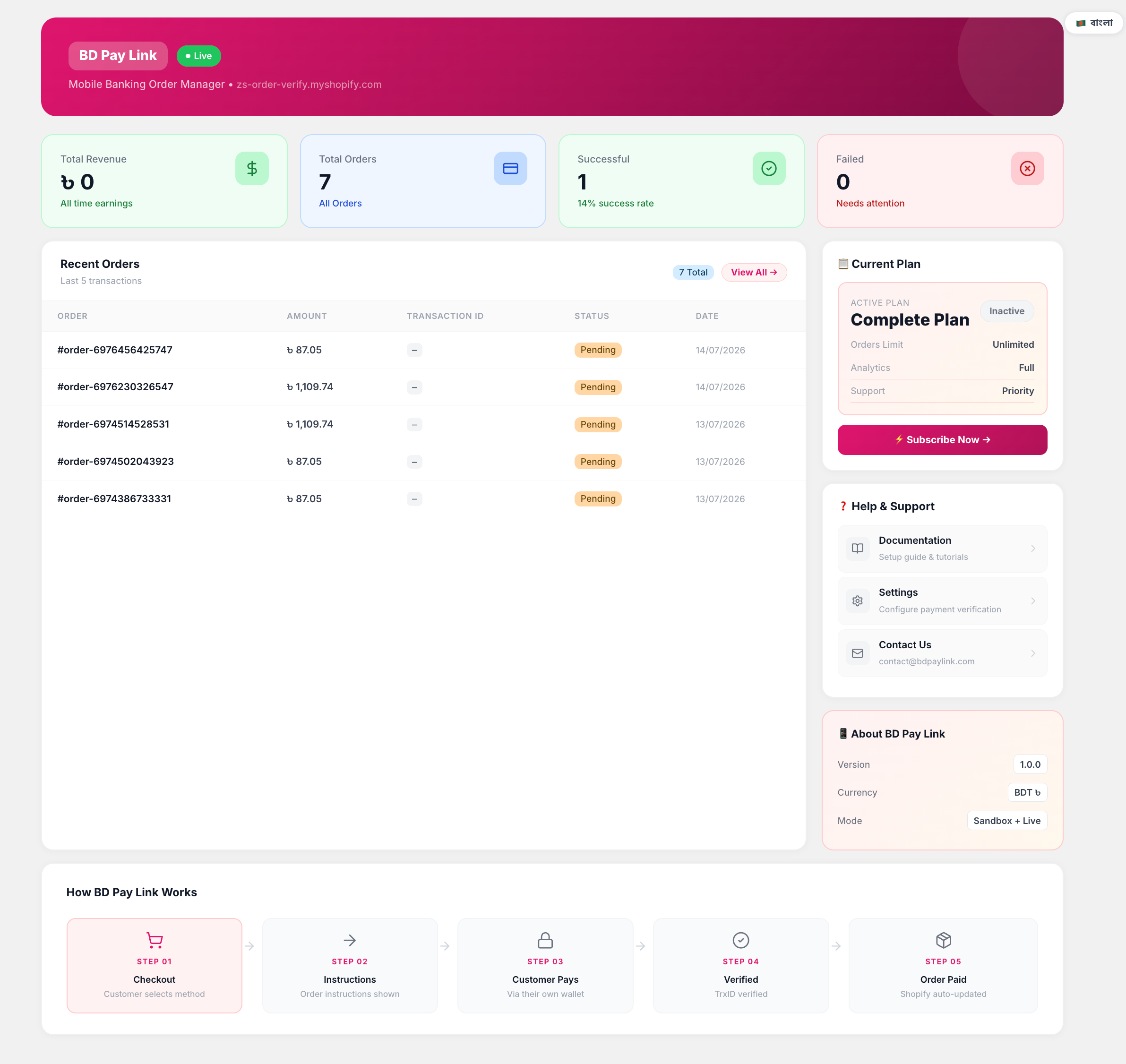Click currency value BDT ৳

(1027, 792)
